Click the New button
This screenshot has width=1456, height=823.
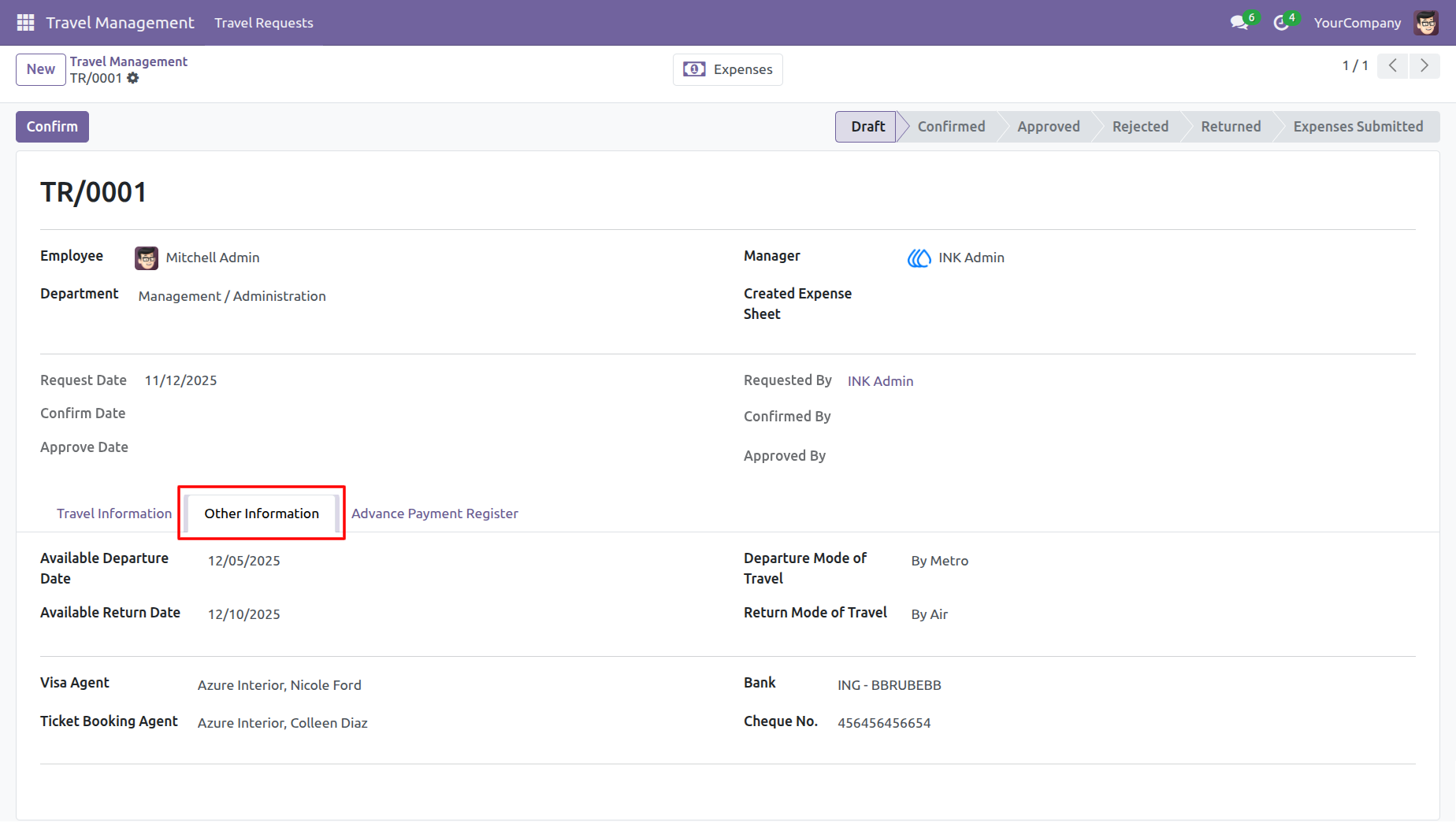41,69
